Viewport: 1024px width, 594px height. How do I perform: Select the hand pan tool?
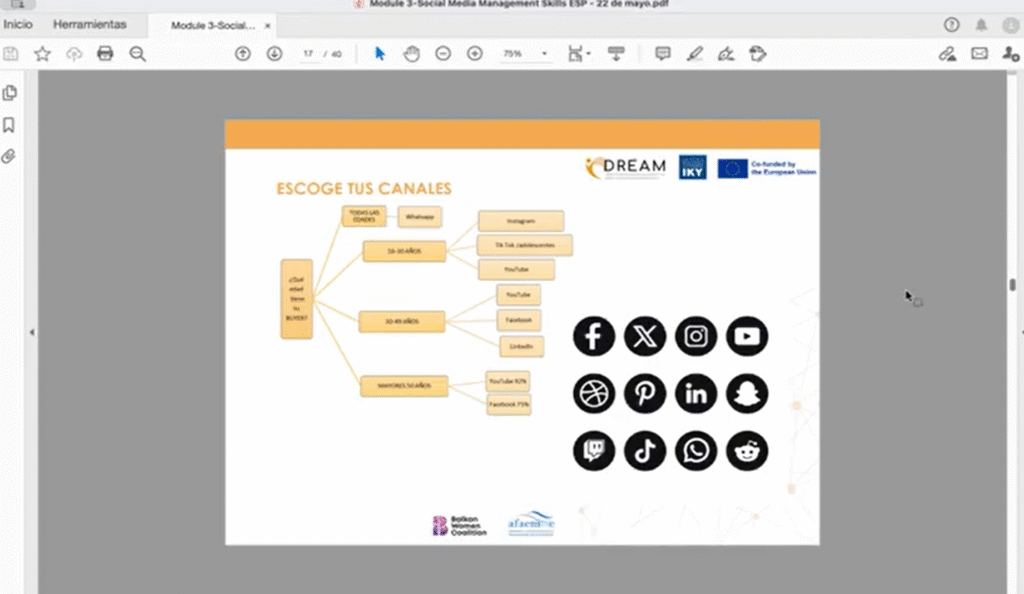[x=411, y=54]
